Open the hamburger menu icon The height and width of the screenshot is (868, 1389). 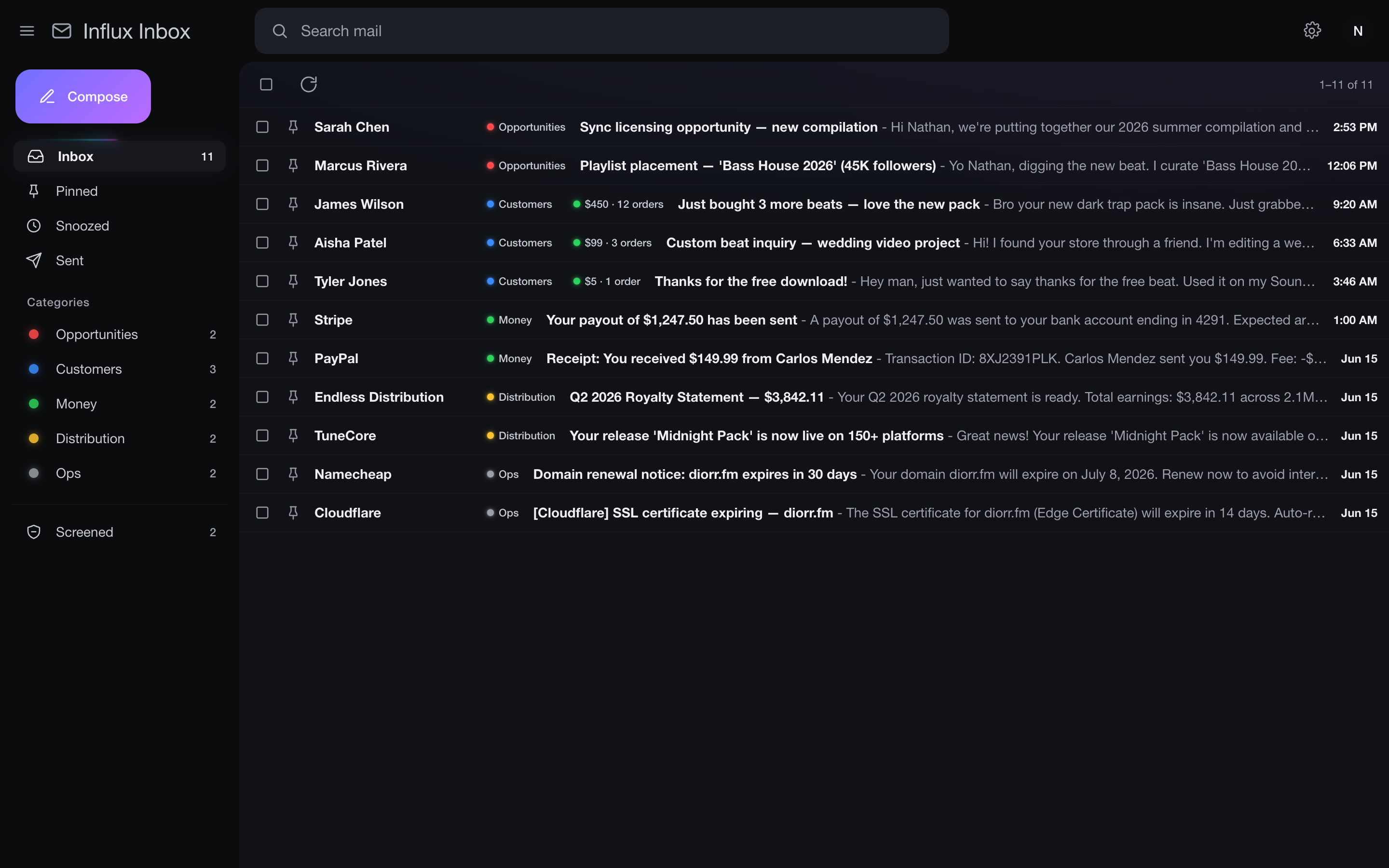pyautogui.click(x=27, y=31)
